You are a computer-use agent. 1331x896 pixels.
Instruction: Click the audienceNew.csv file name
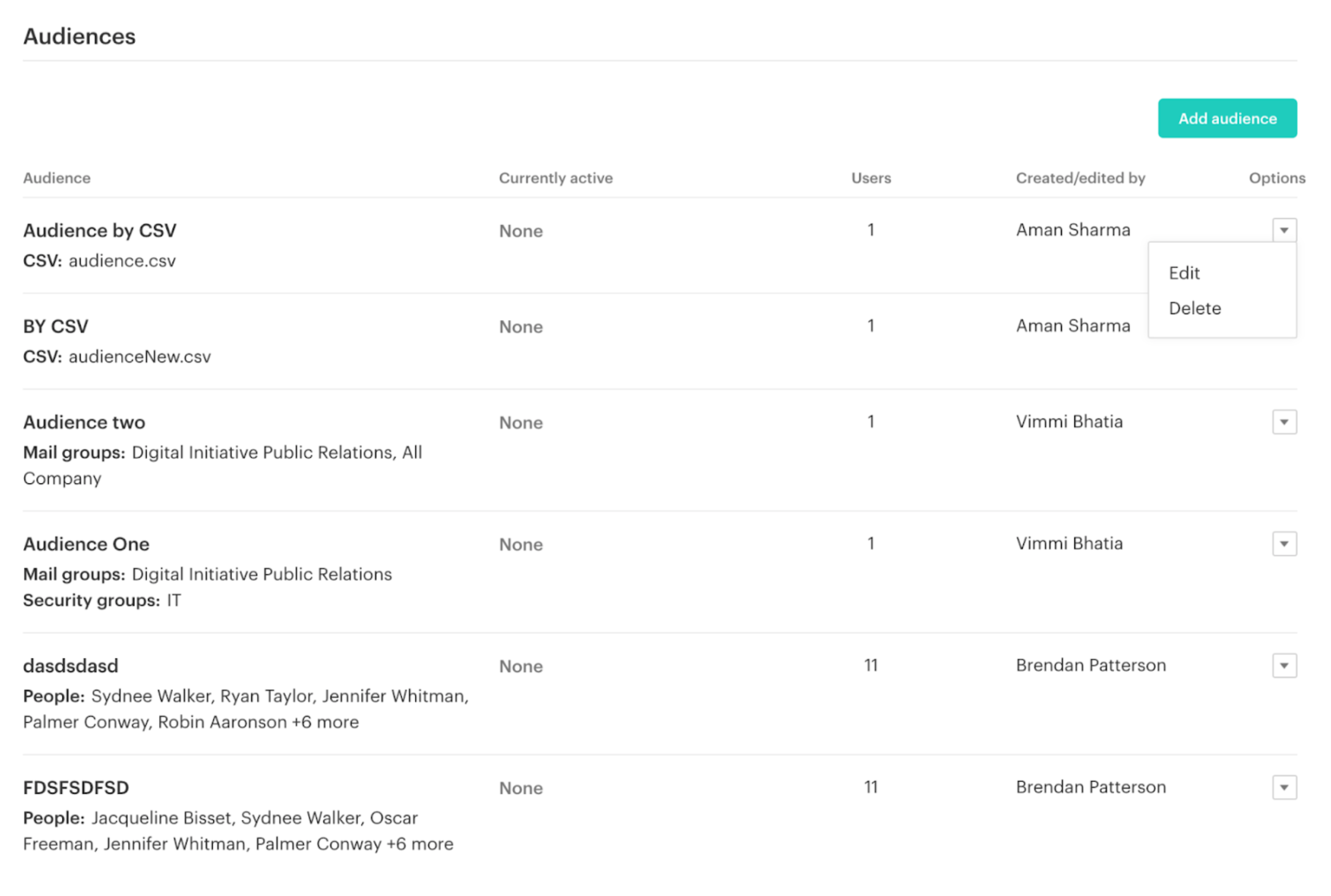point(140,357)
